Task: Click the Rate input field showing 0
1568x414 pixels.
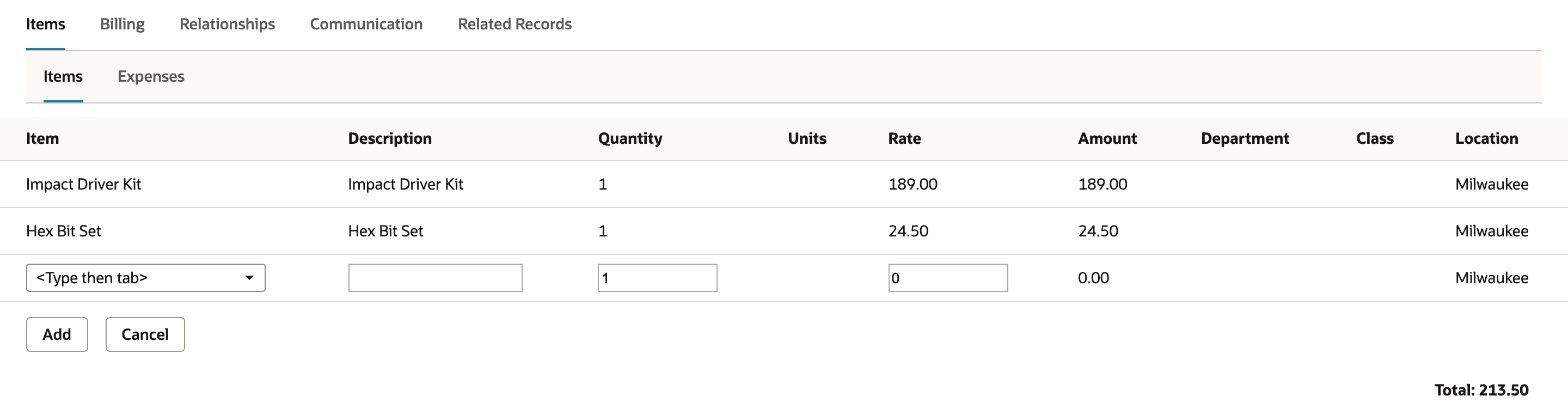Action: click(x=948, y=278)
